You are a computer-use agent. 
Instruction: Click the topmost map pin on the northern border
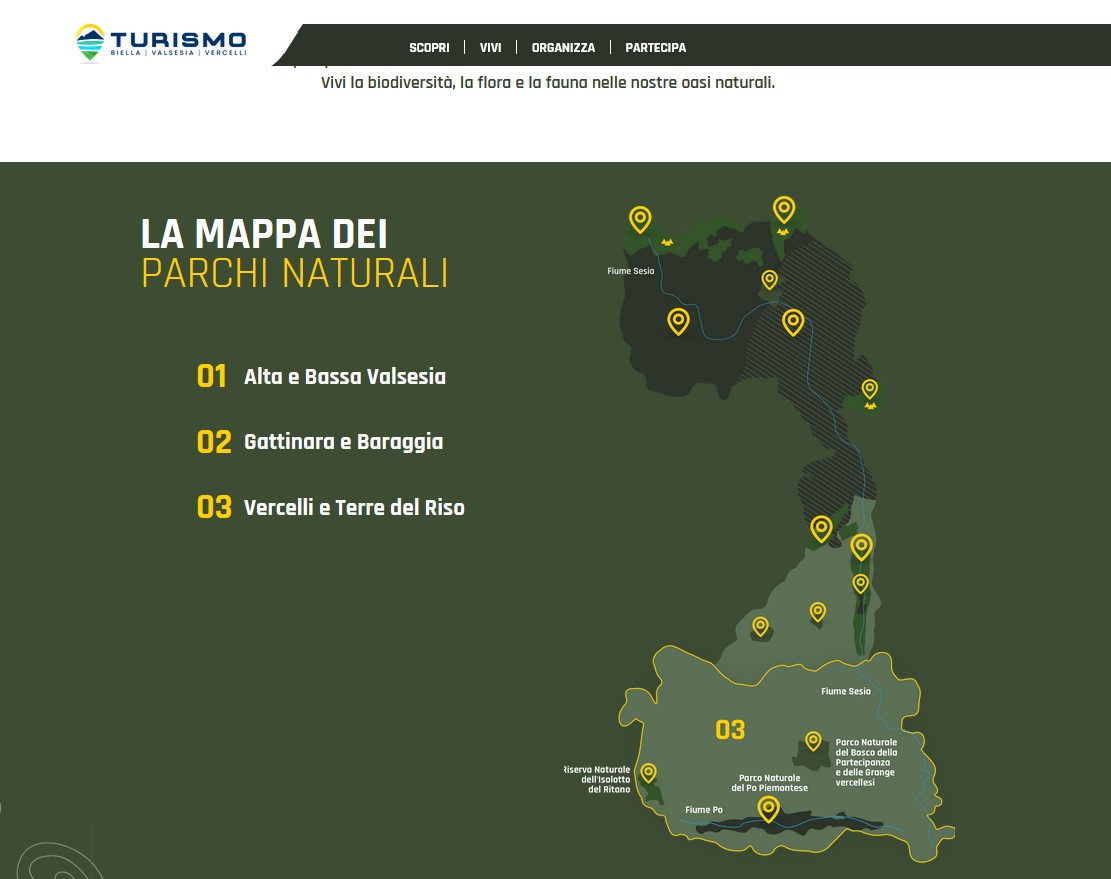[784, 208]
